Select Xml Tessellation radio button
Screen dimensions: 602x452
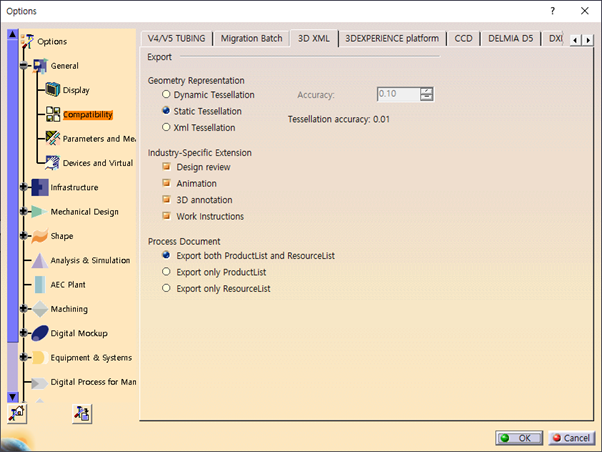point(166,127)
